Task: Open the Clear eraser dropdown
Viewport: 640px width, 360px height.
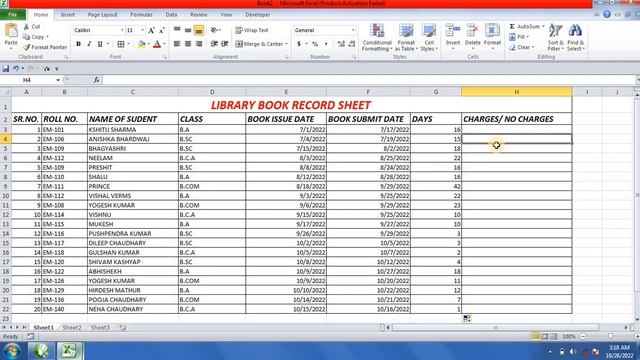Action: pyautogui.click(x=522, y=47)
